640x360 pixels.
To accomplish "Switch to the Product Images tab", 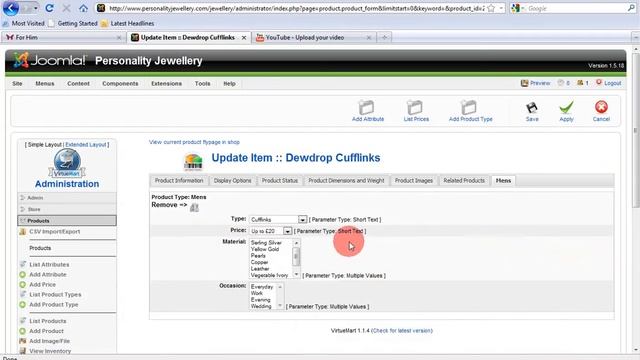I will pos(413,180).
